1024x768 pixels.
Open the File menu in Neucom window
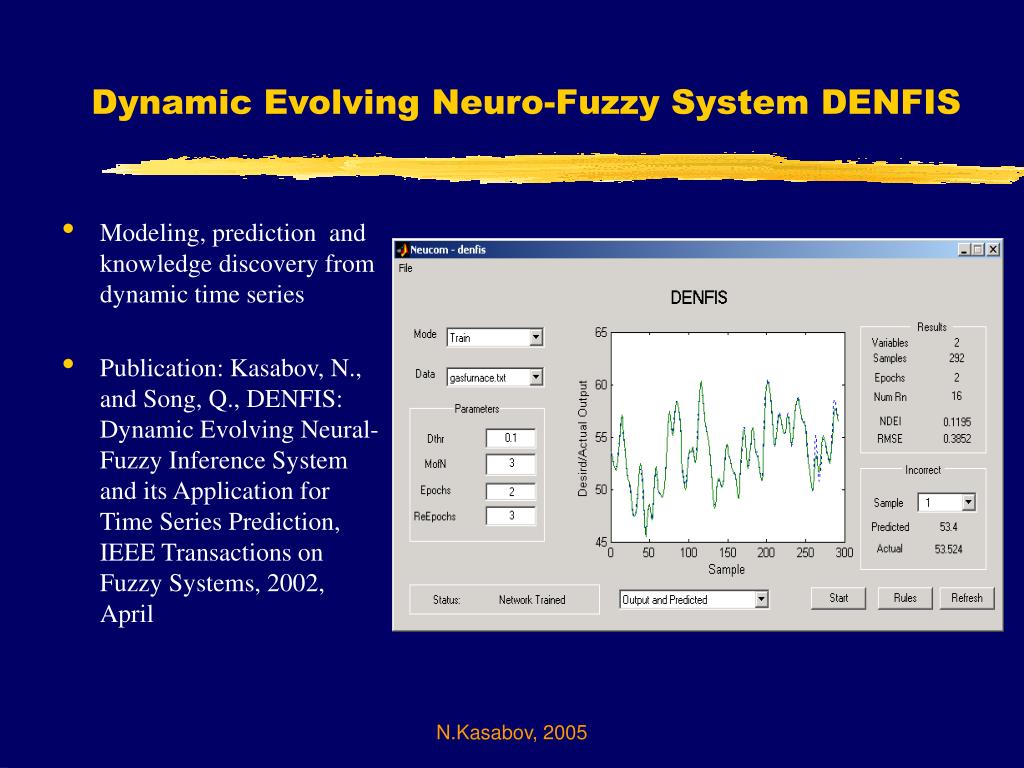click(406, 268)
